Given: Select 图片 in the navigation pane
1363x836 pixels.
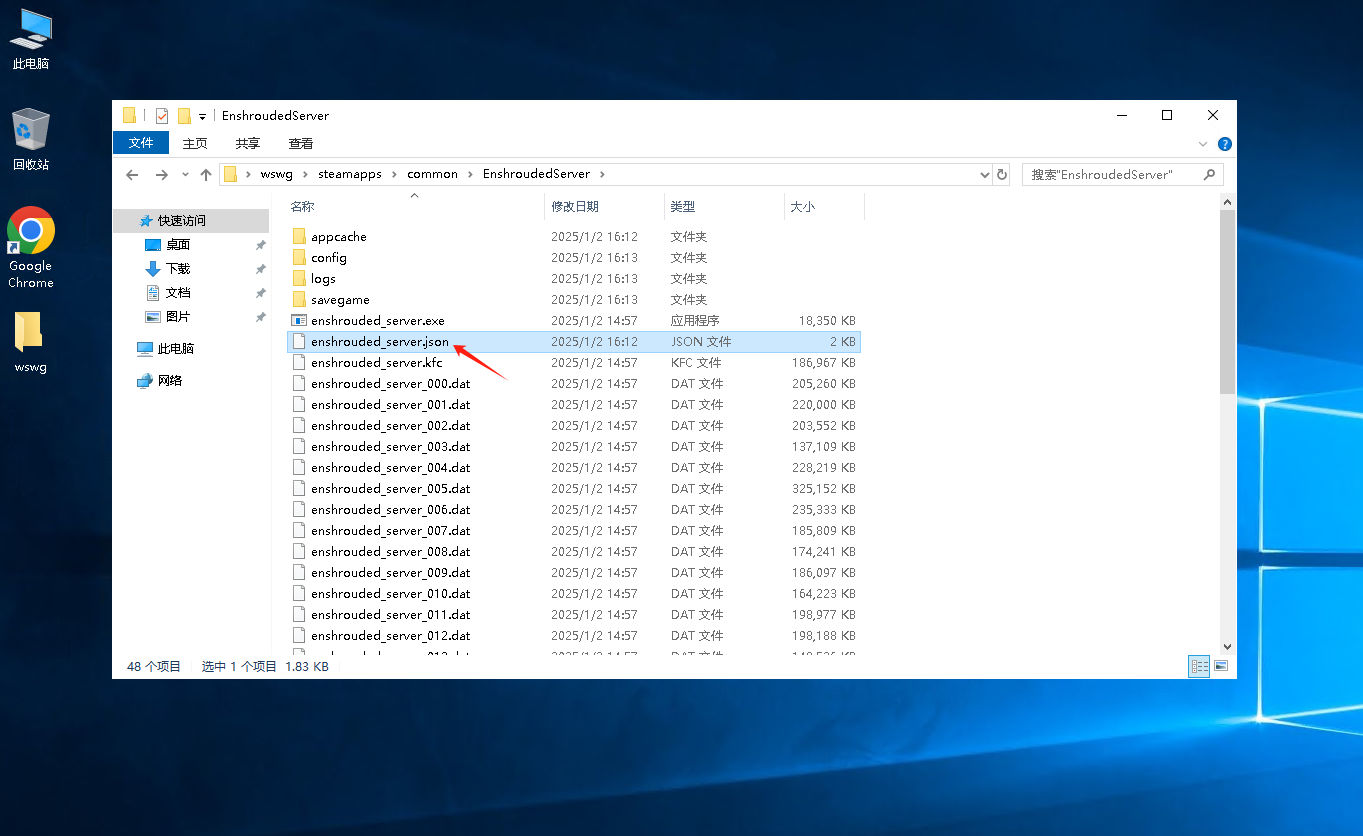Looking at the screenshot, I should point(177,317).
